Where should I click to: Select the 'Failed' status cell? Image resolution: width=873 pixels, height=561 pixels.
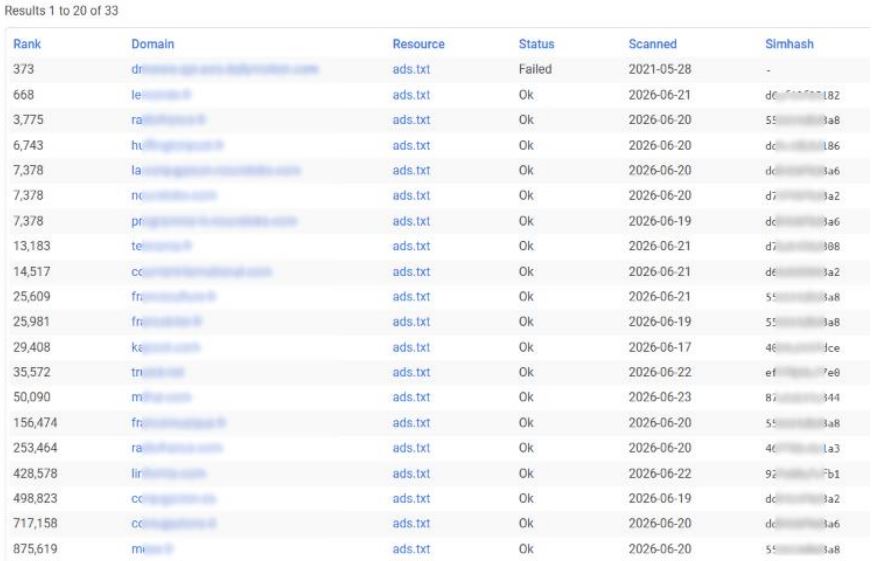click(x=535, y=70)
